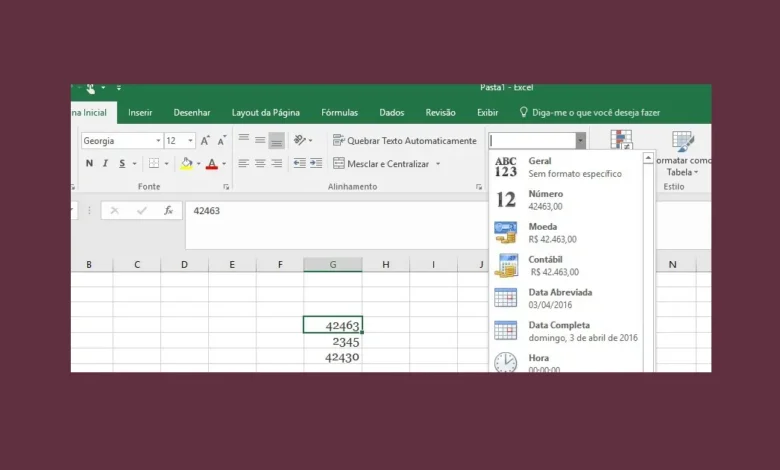Click Quebrar Texto Automaticamente
The width and height of the screenshot is (780, 470).
[404, 141]
